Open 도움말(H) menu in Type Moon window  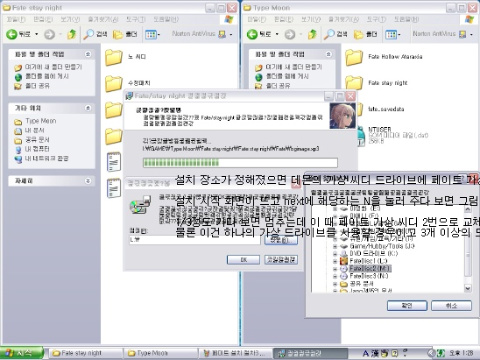tap(407, 19)
